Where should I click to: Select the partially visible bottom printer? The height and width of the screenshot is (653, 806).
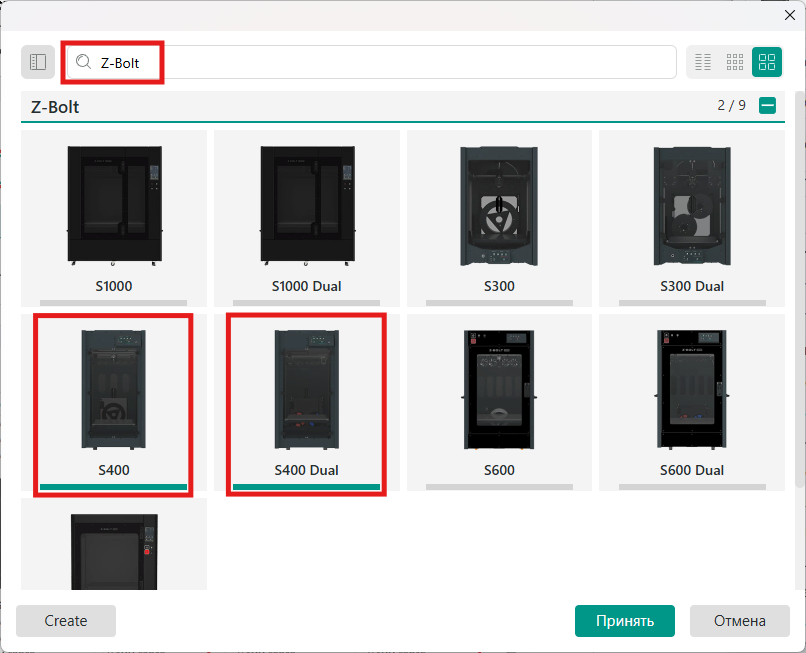[x=114, y=551]
